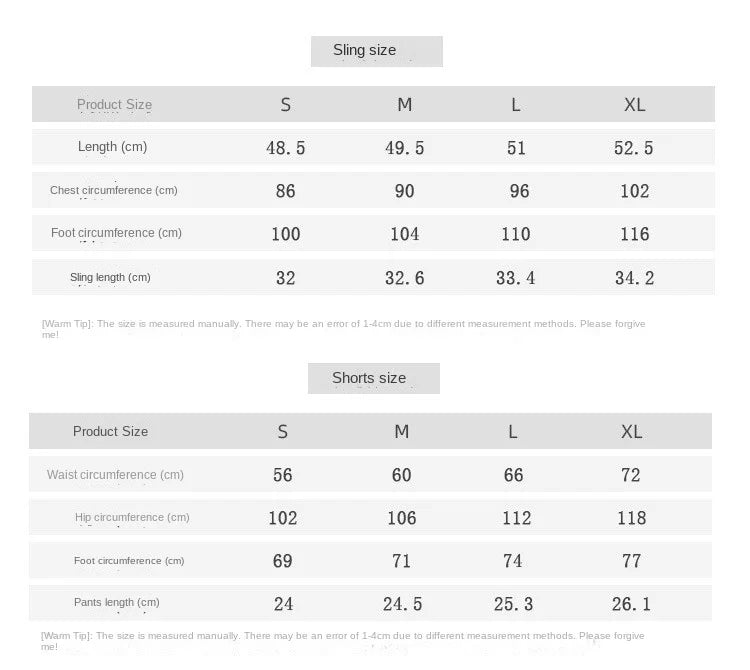Click Sling length value 32.6 for M
The image size is (750, 670).
point(405,278)
